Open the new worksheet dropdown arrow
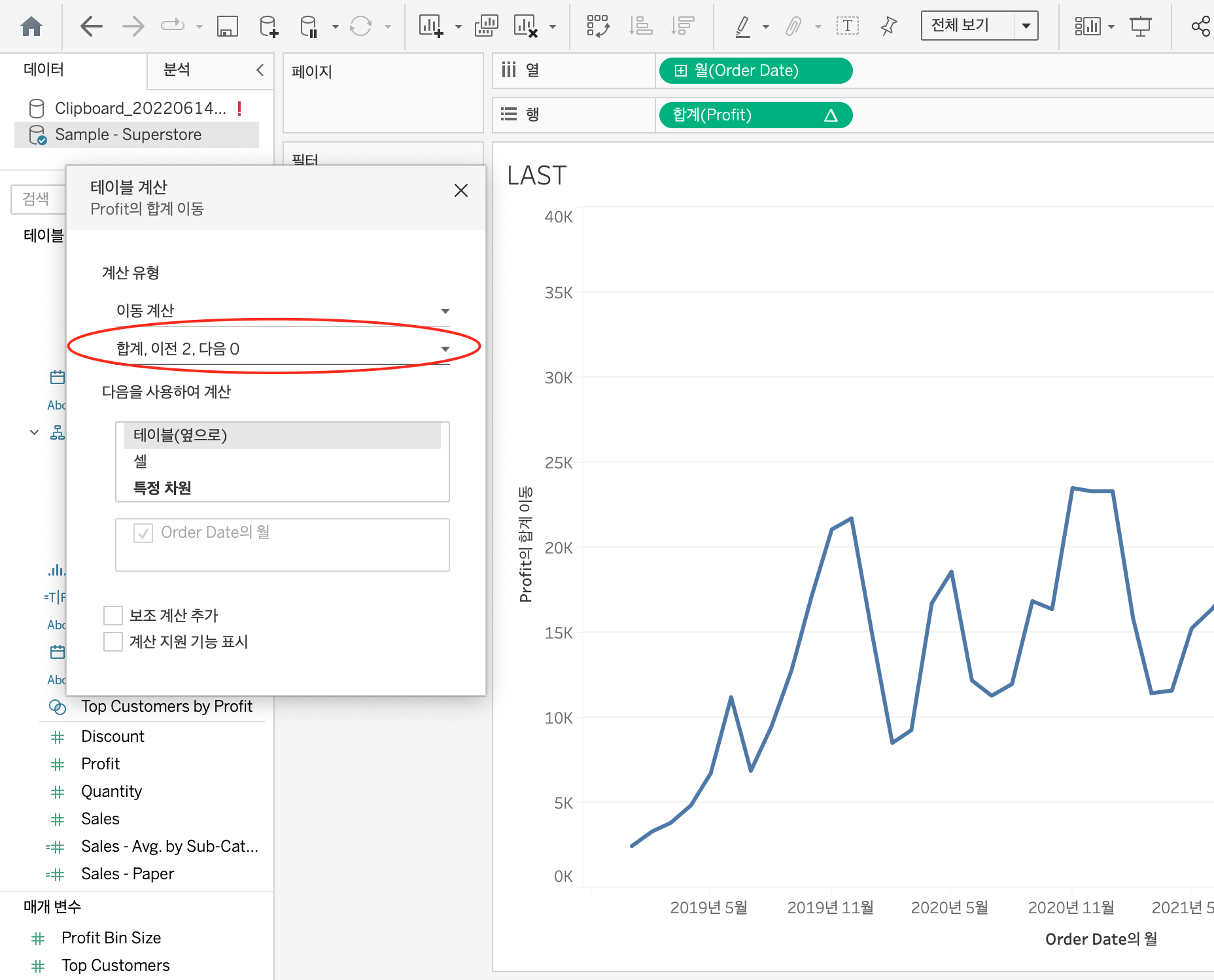The image size is (1214, 980). tap(459, 27)
